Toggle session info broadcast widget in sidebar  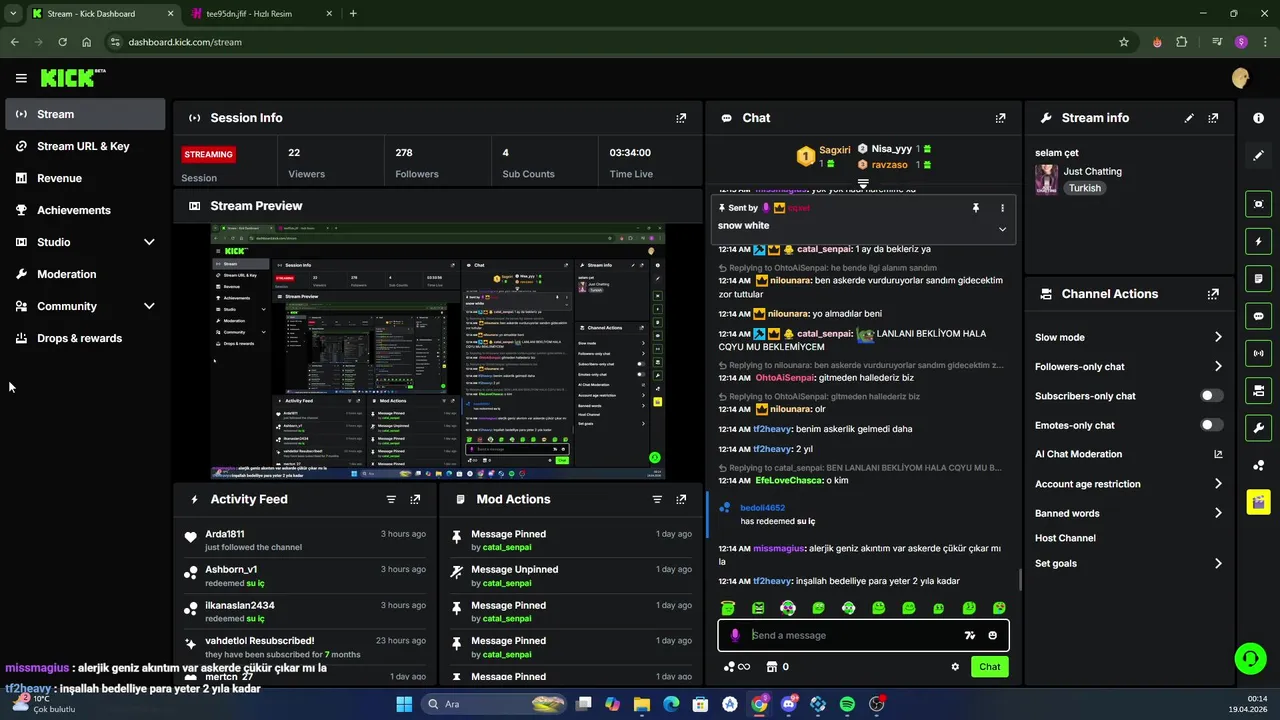click(1258, 353)
